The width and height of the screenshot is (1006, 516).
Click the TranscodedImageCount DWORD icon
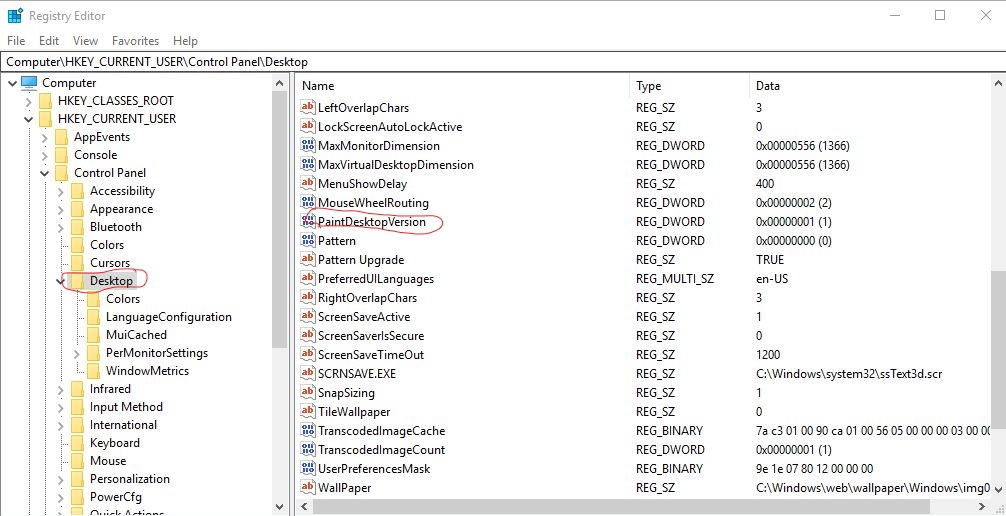pos(308,449)
